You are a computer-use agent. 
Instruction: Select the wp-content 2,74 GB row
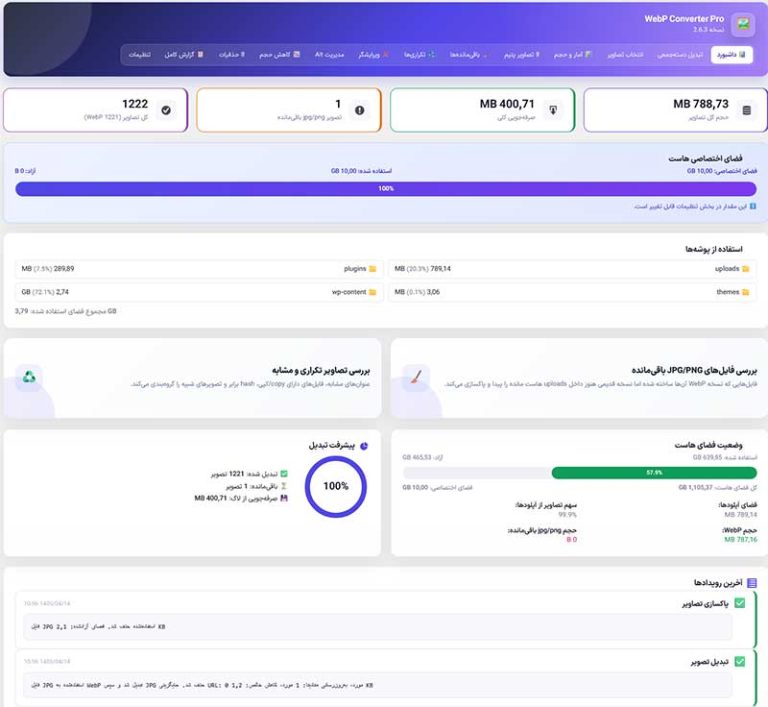[199, 292]
